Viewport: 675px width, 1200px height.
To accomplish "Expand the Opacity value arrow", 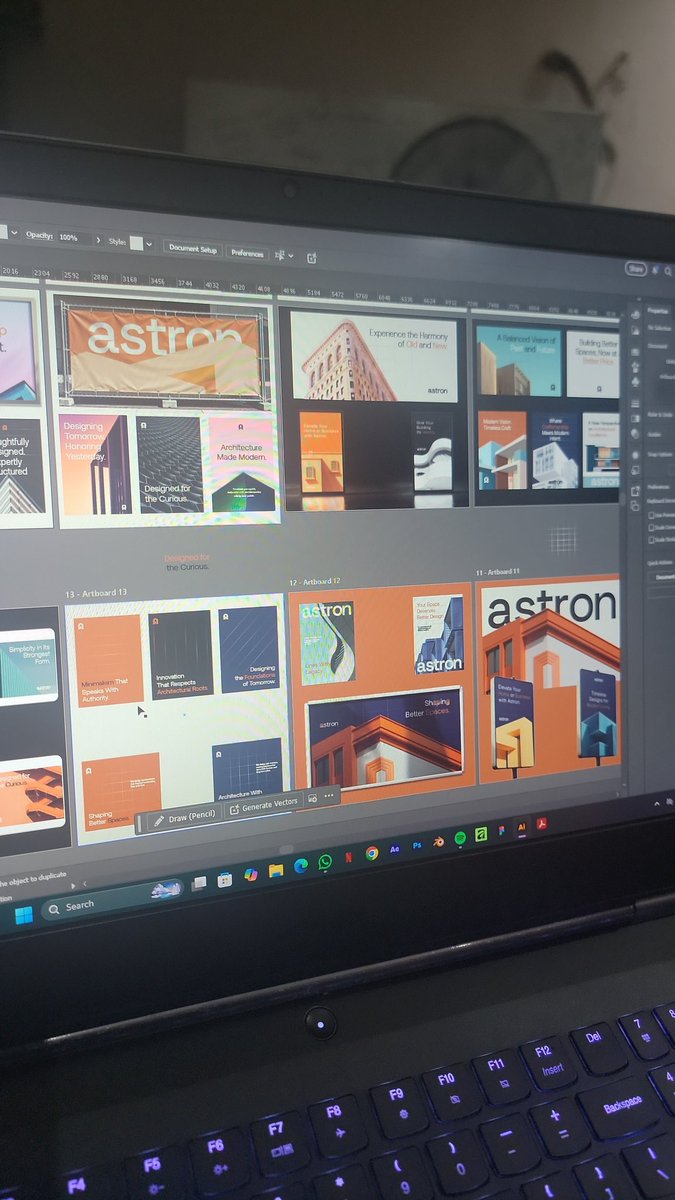I will 98,239.
